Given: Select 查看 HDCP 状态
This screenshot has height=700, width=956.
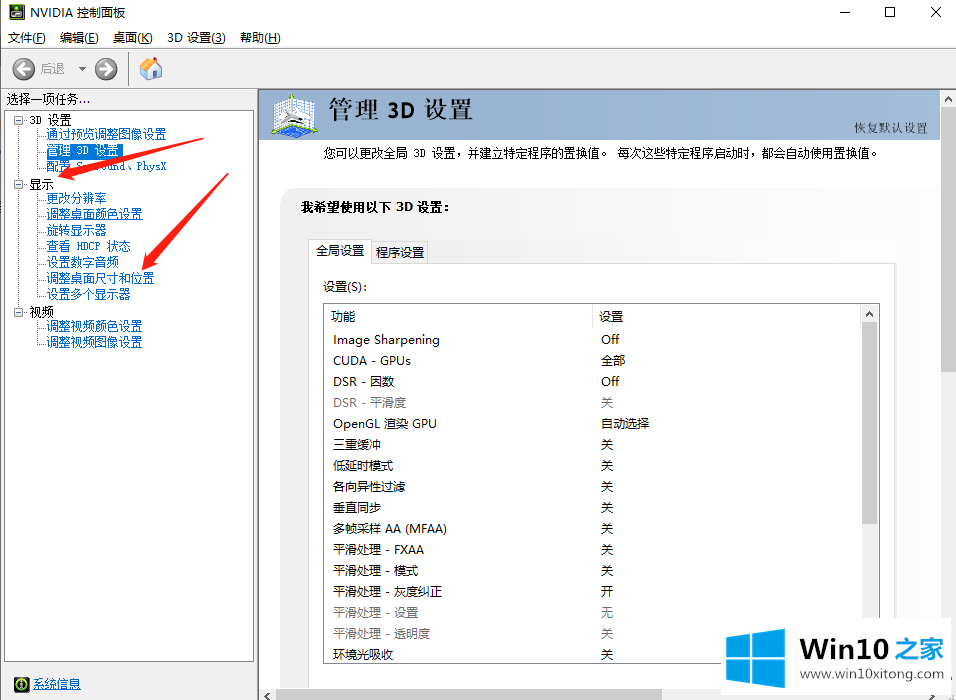Looking at the screenshot, I should (88, 246).
